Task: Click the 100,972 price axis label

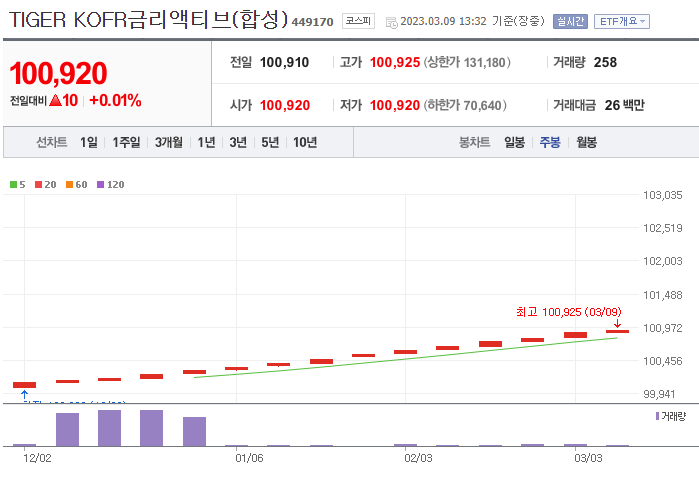Action: [662, 328]
